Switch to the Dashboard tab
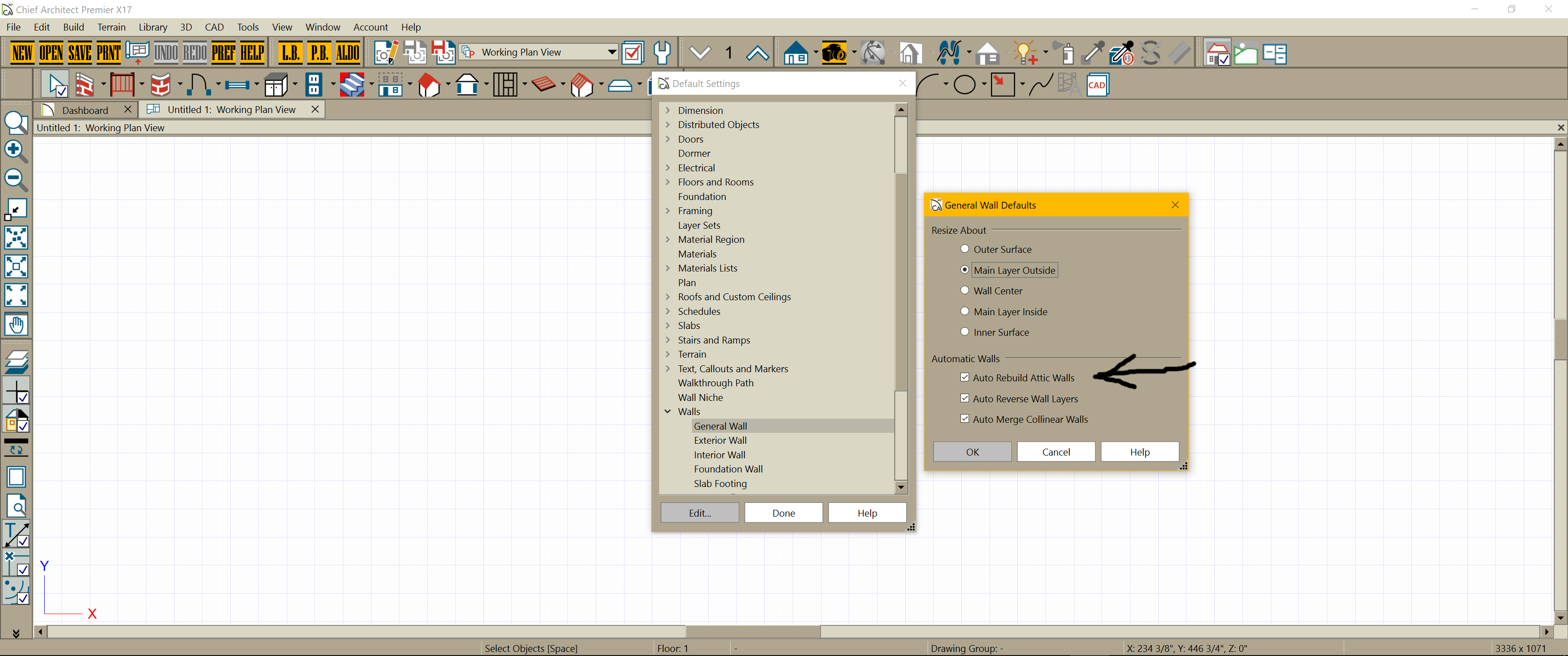Screen dimensions: 1568x656 coord(85,109)
